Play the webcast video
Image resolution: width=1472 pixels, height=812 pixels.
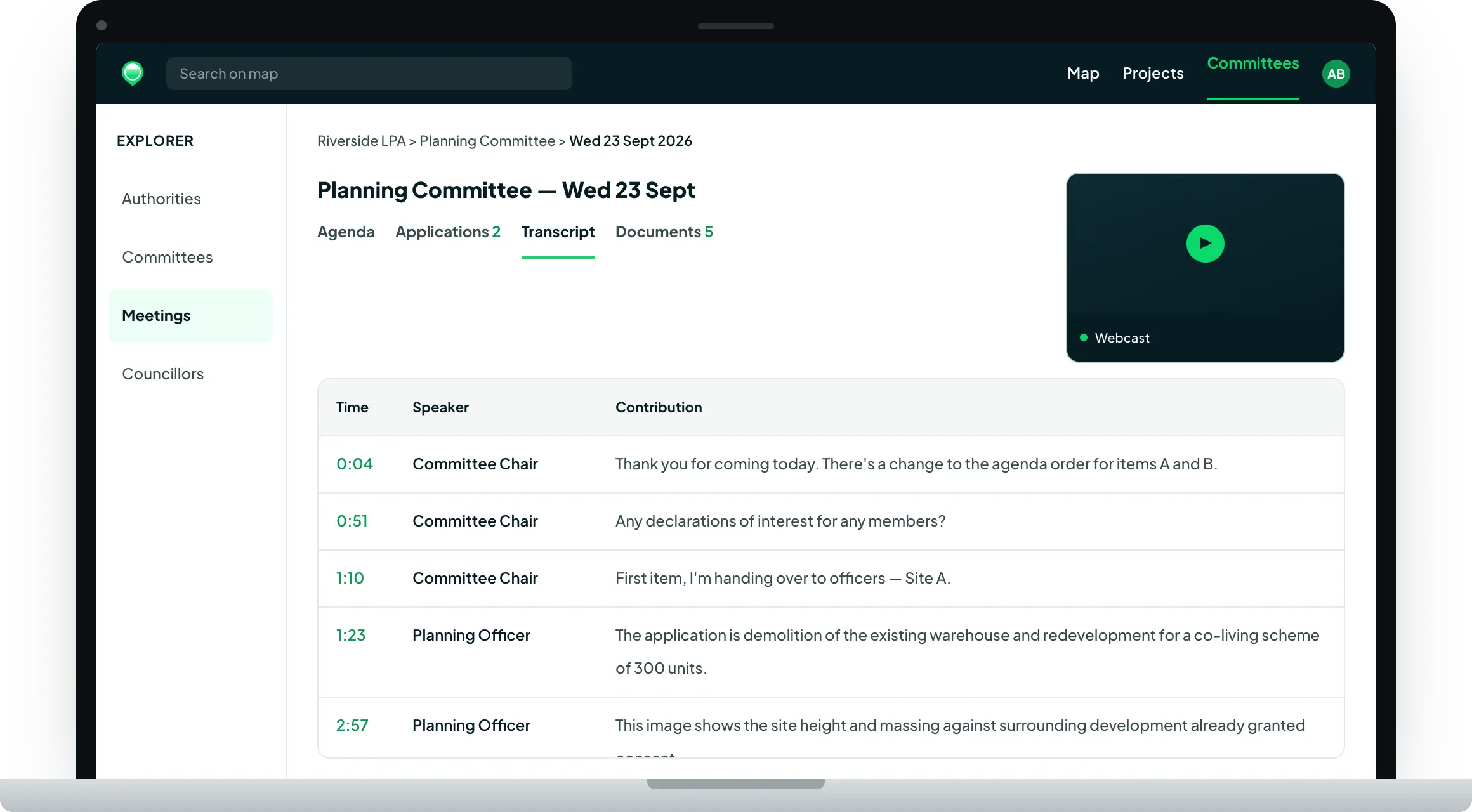tap(1205, 244)
